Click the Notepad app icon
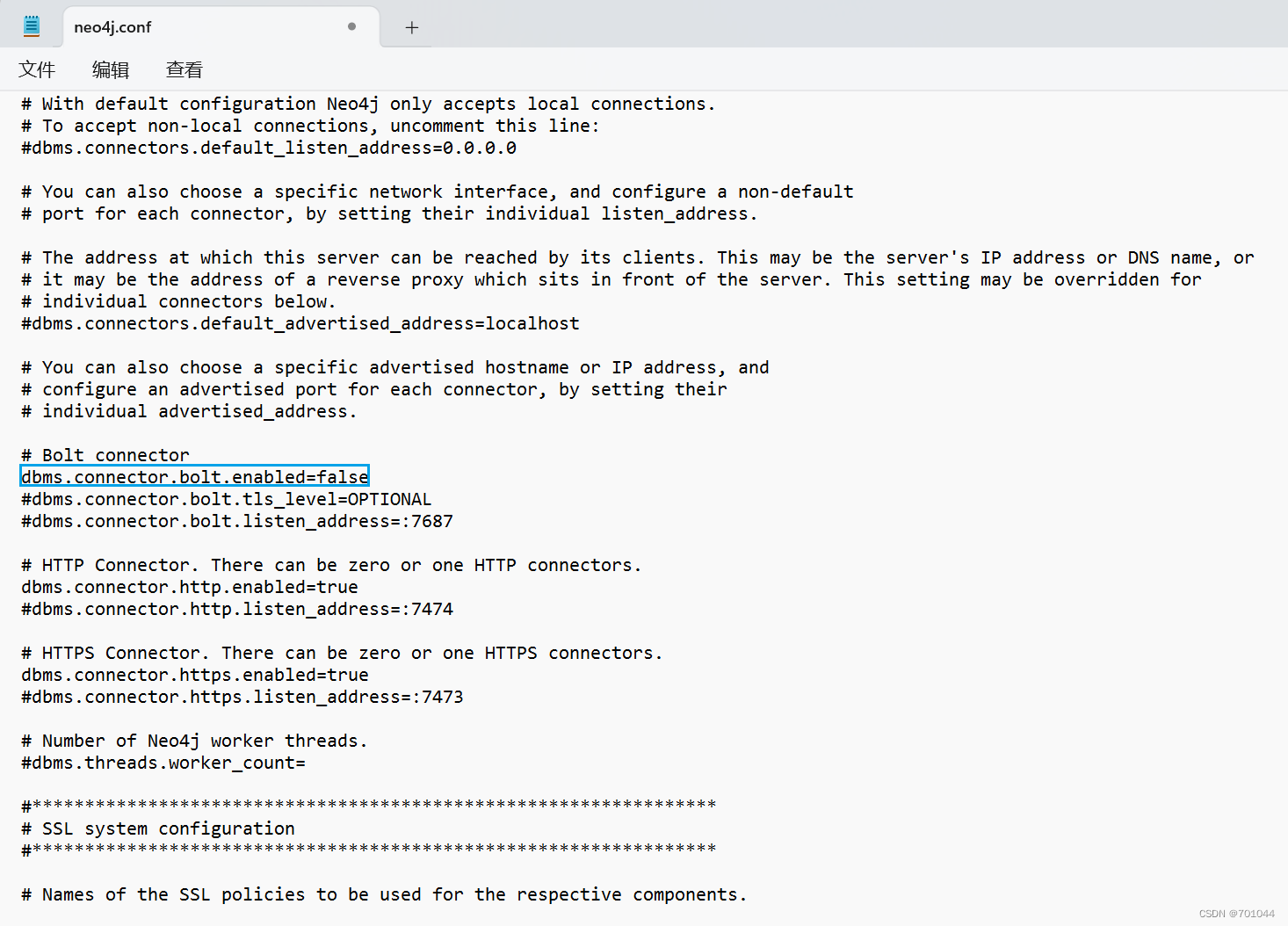The width and height of the screenshot is (1288, 926). click(x=32, y=26)
